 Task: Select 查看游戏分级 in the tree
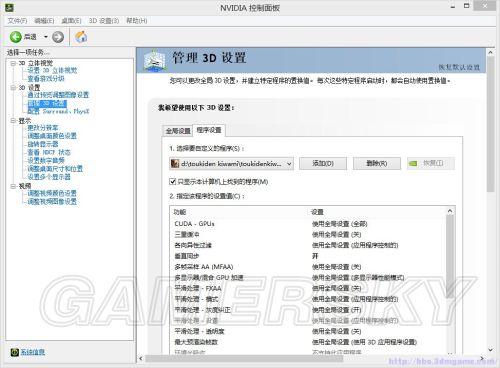(46, 79)
